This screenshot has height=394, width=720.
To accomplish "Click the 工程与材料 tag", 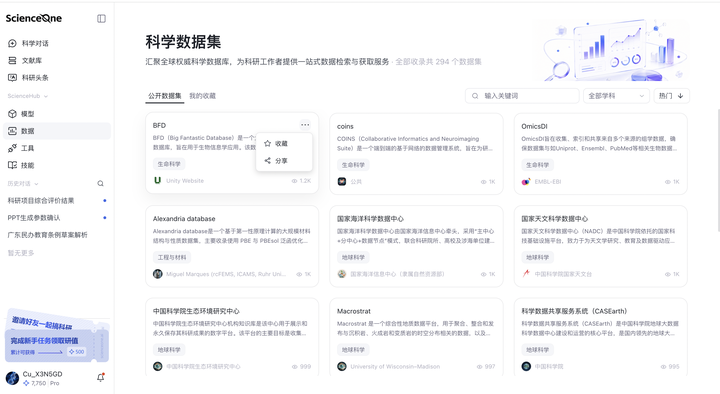I will pyautogui.click(x=172, y=257).
